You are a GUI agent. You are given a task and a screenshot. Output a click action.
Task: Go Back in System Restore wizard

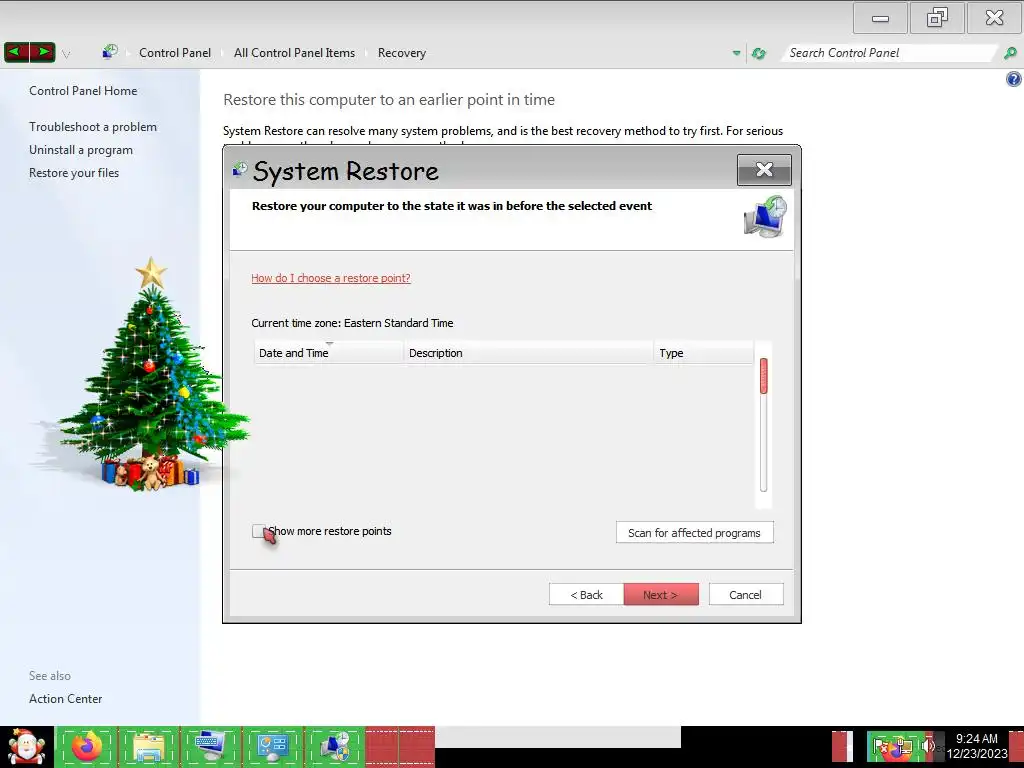(586, 594)
